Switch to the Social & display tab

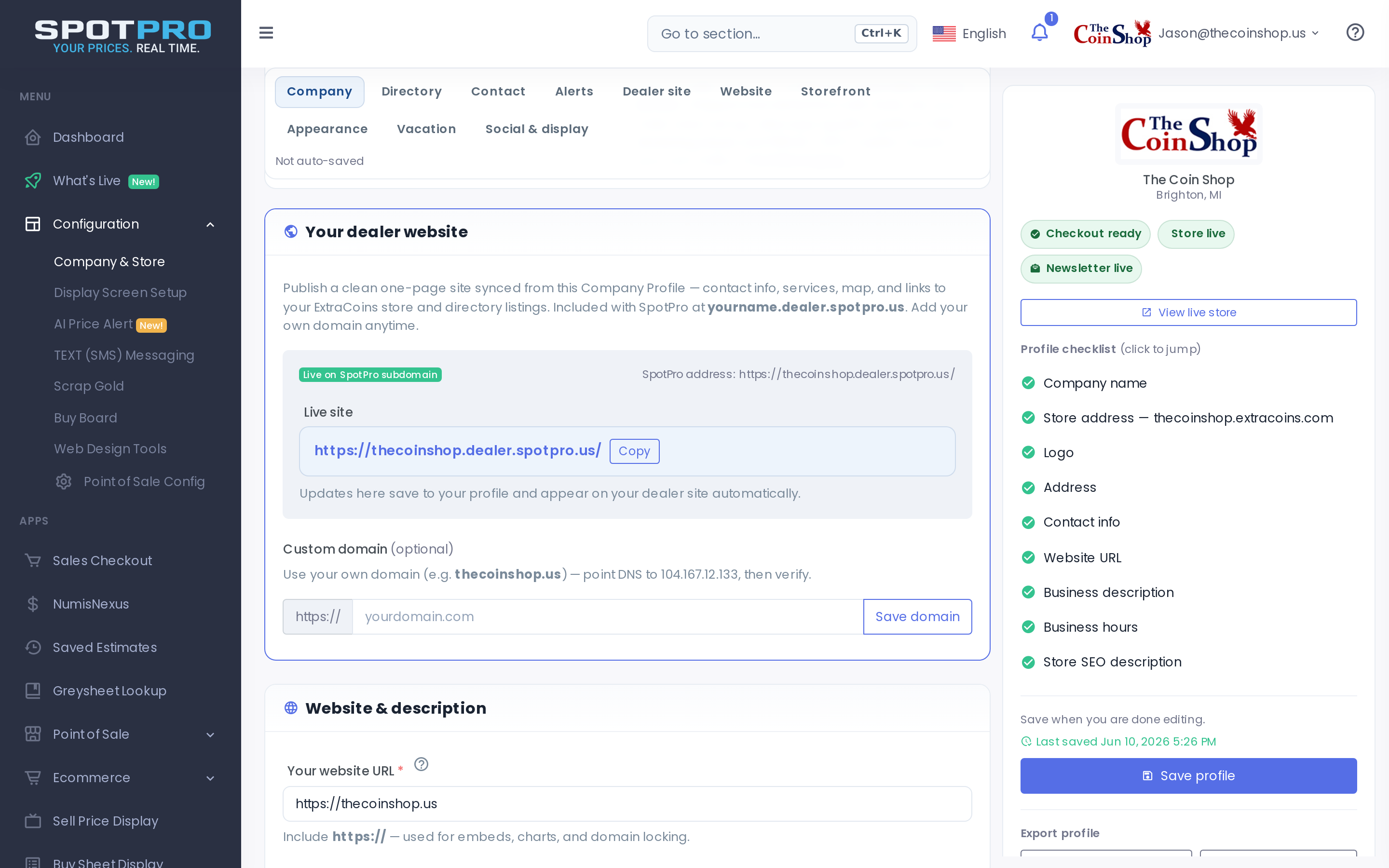tap(537, 129)
